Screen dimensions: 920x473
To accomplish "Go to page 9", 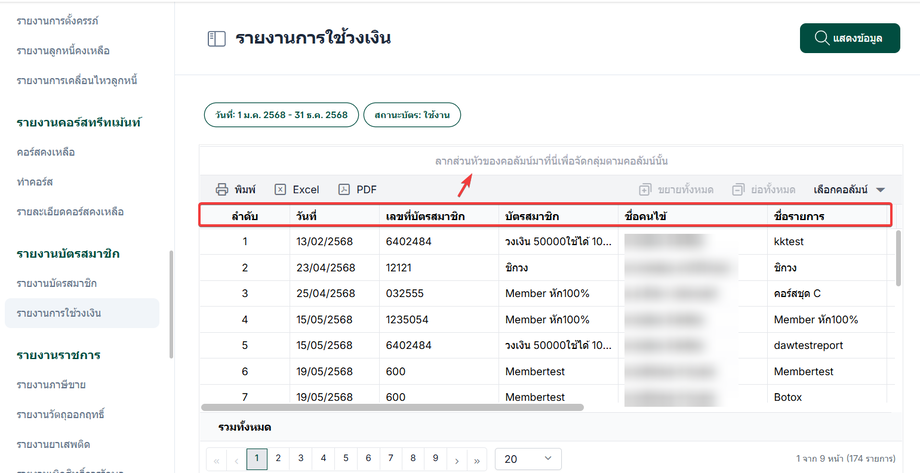I will 435,458.
